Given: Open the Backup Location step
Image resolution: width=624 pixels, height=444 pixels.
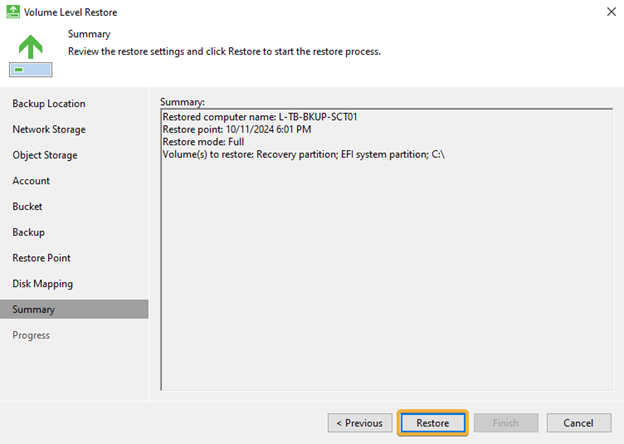Looking at the screenshot, I should pos(49,103).
